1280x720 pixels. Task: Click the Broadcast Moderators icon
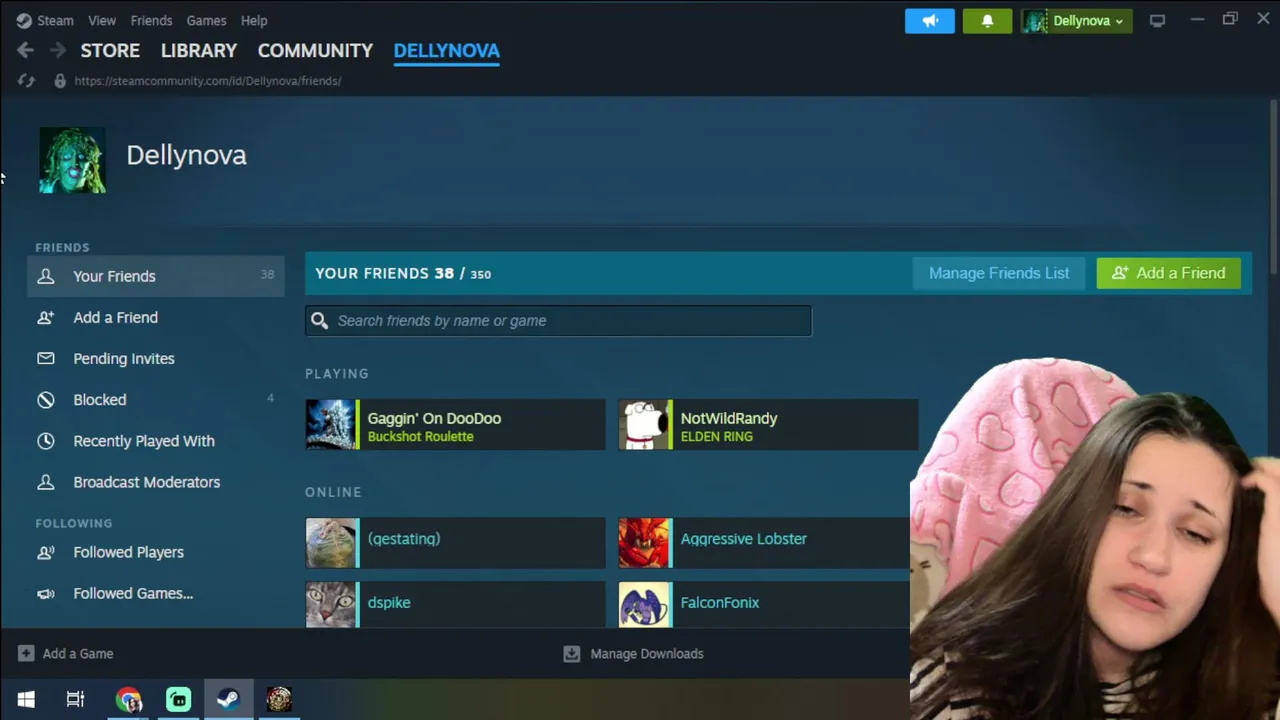point(46,482)
